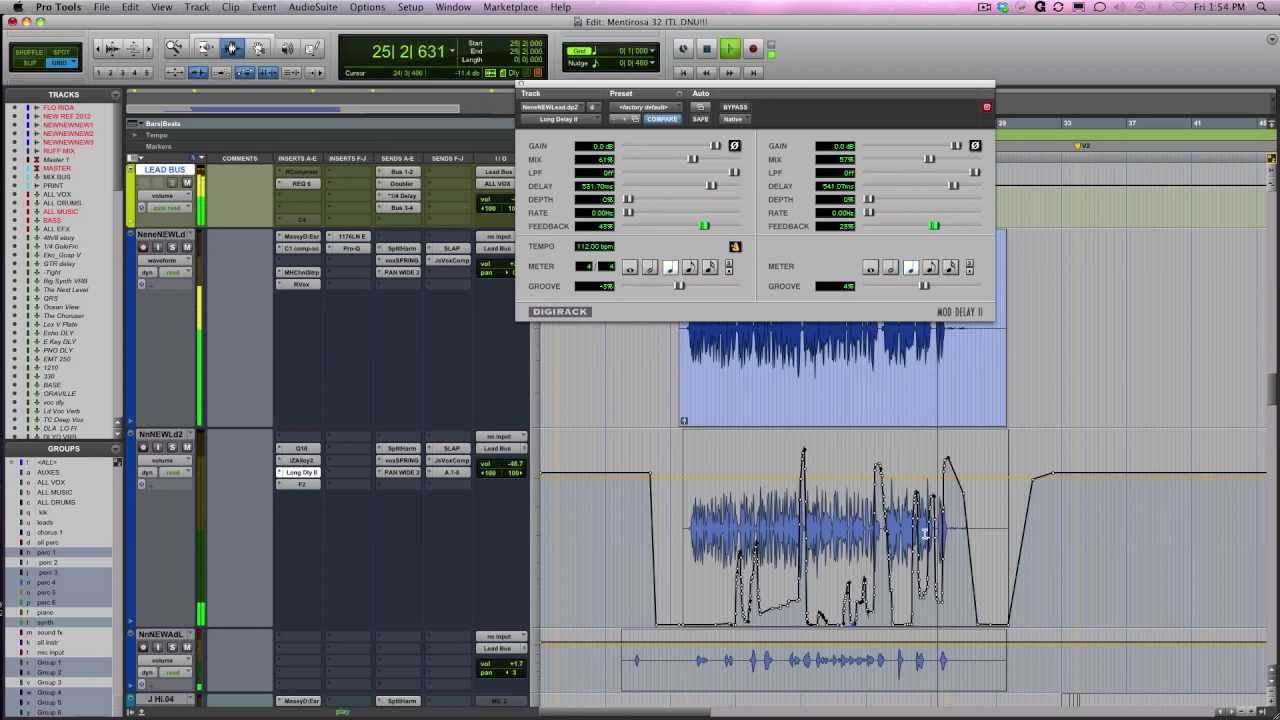
Task: Select sixteenth note duration in right channel
Action: (x=950, y=267)
